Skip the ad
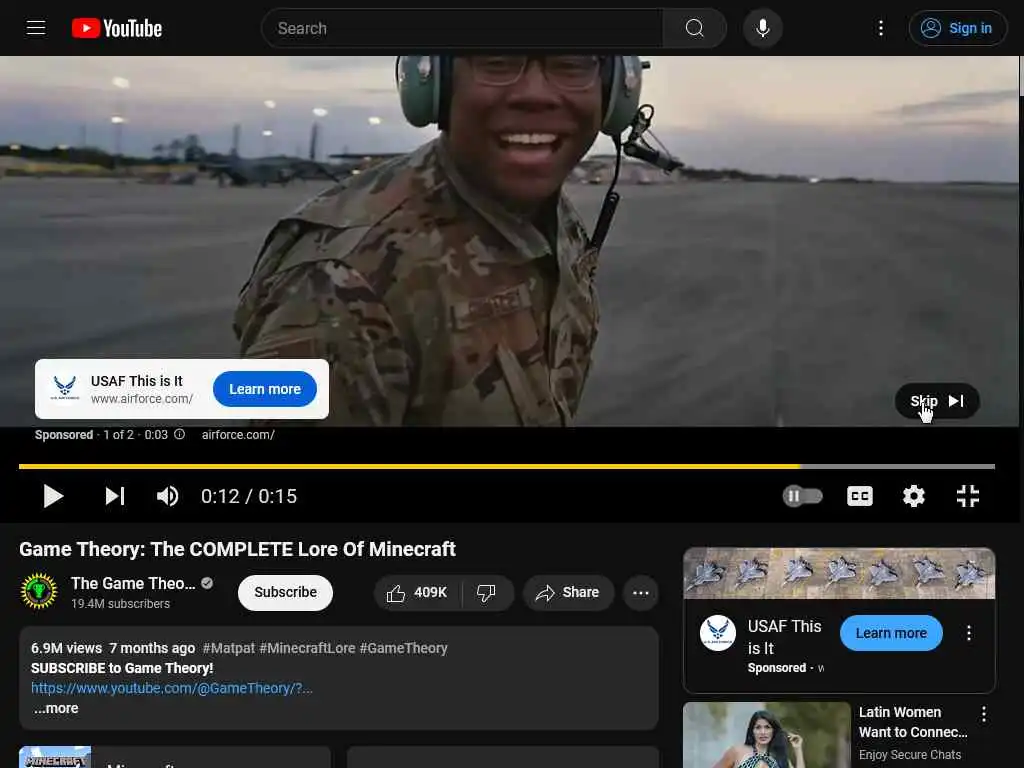The width and height of the screenshot is (1024, 768). point(936,401)
